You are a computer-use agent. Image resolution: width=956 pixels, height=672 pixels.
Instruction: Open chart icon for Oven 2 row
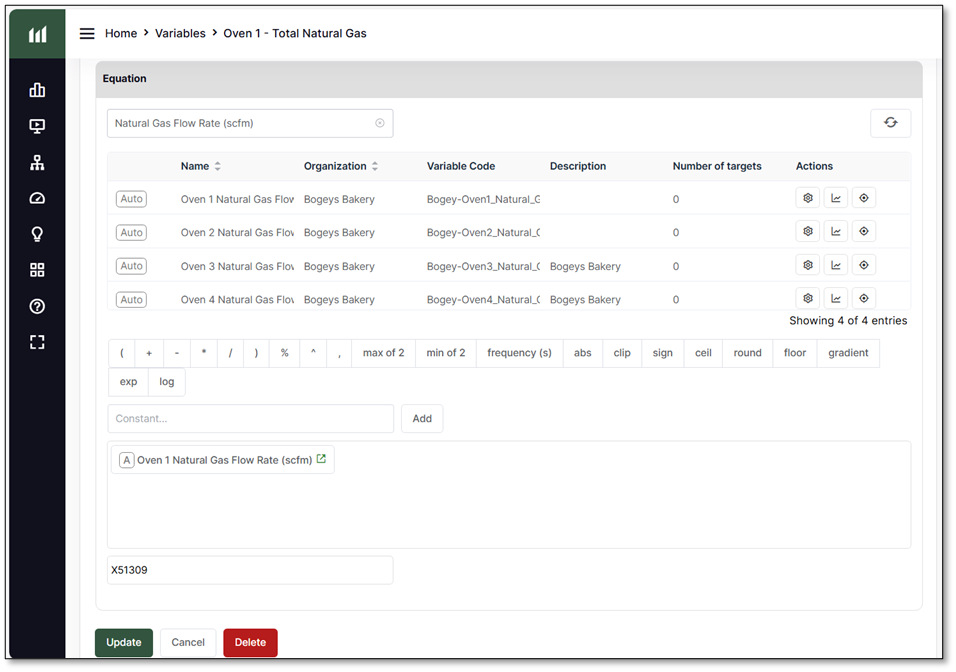[836, 232]
